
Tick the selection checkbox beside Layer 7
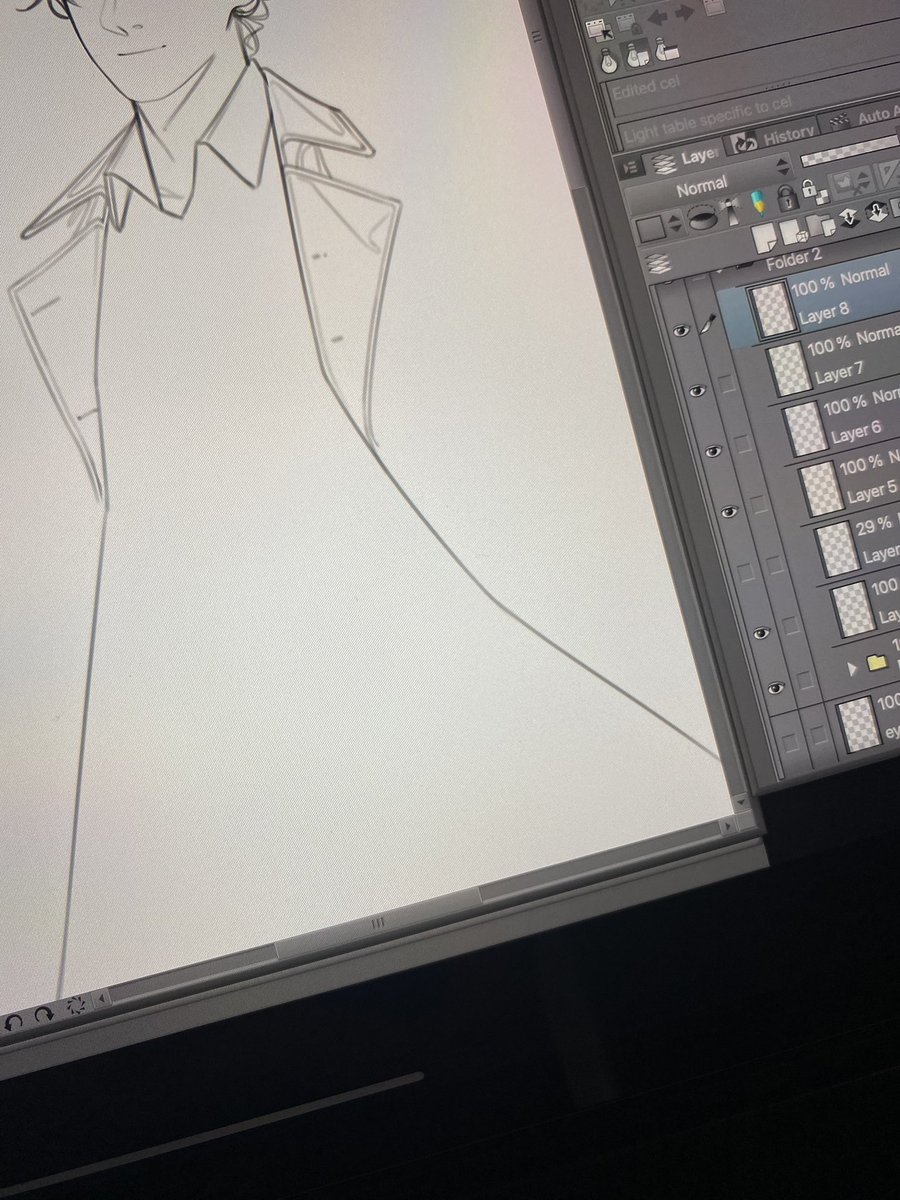727,383
